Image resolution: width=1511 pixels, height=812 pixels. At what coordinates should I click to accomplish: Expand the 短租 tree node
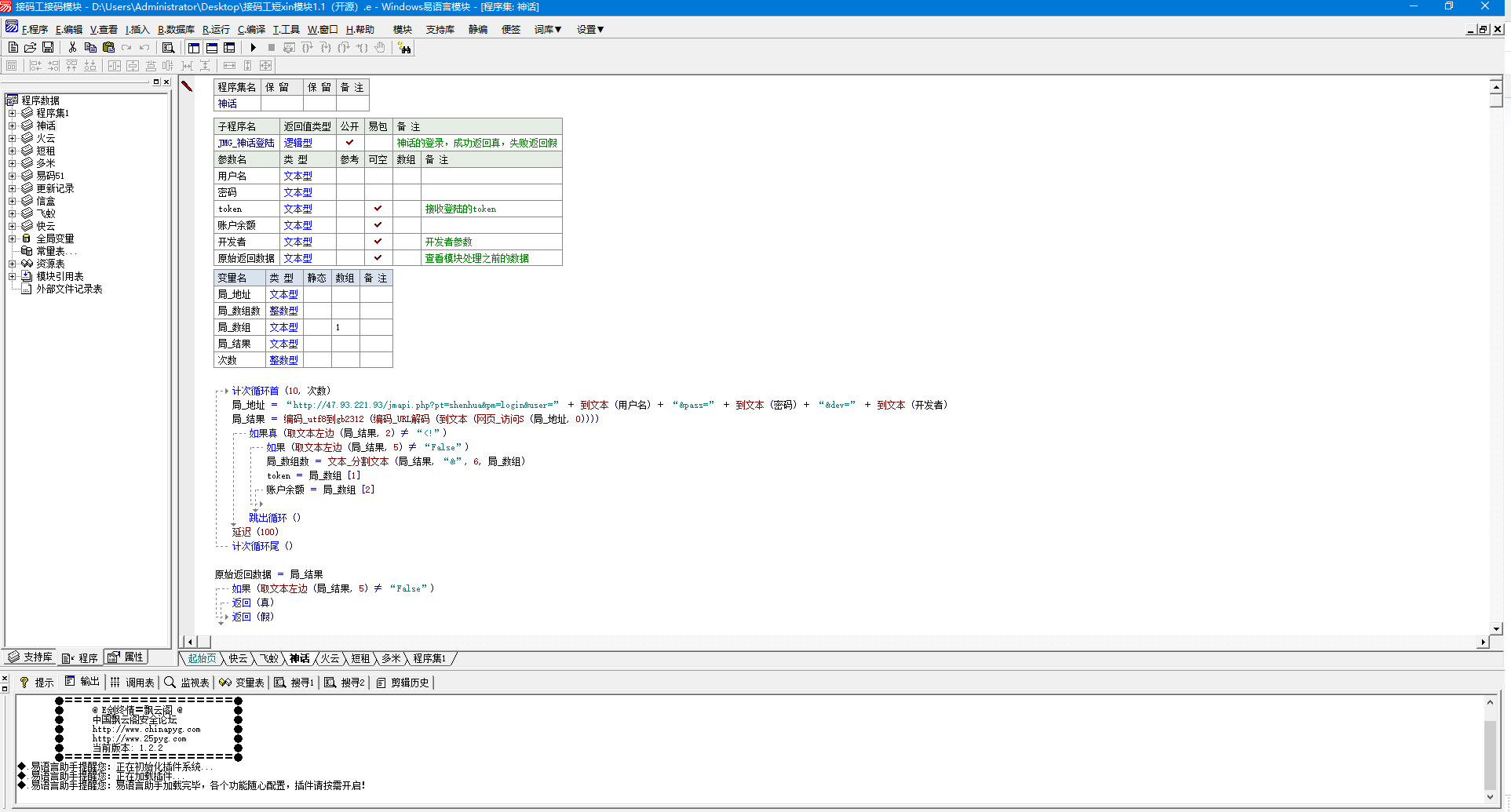tap(12, 151)
